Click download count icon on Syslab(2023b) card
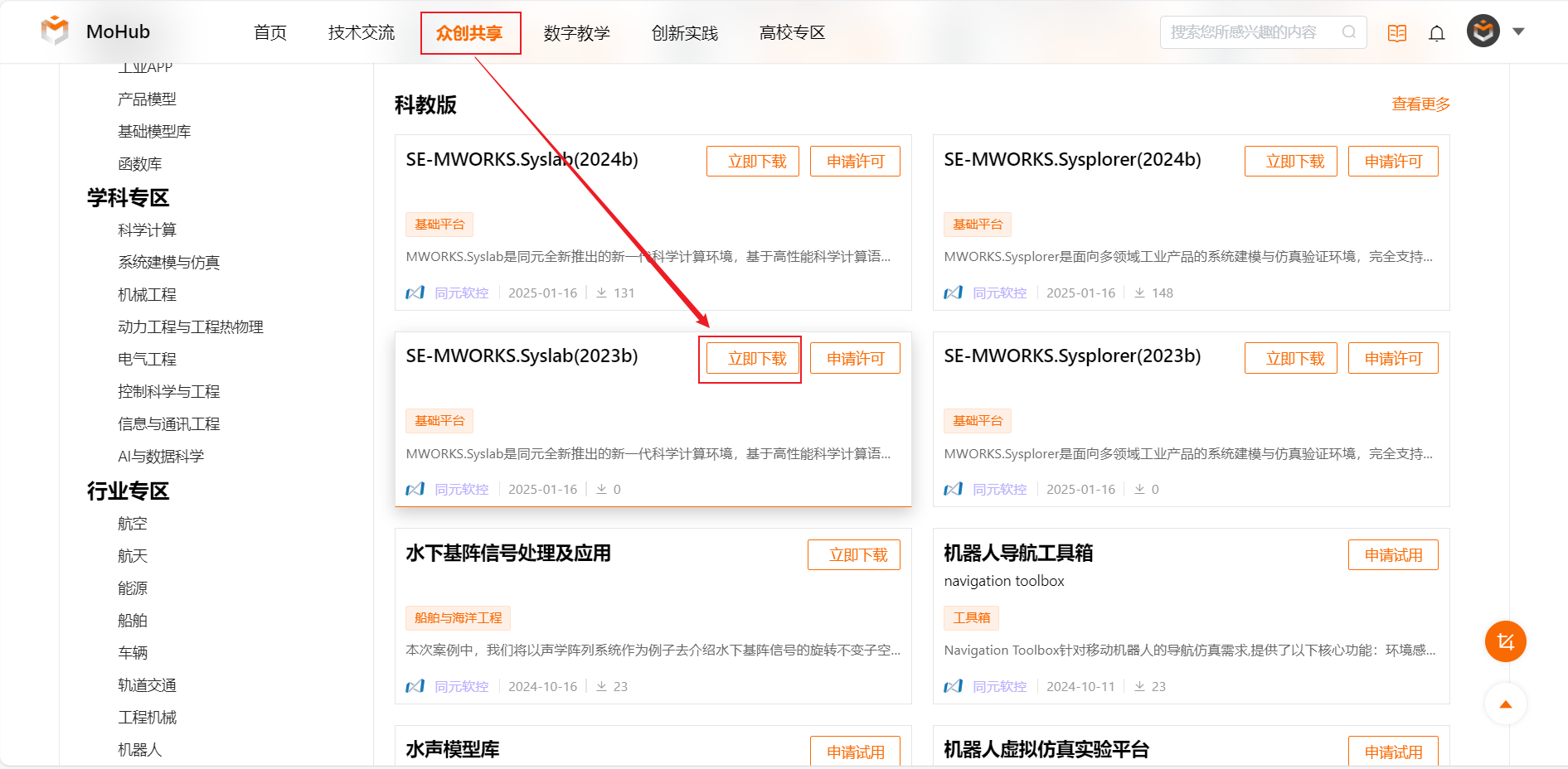The height and width of the screenshot is (769, 1568). click(x=602, y=489)
